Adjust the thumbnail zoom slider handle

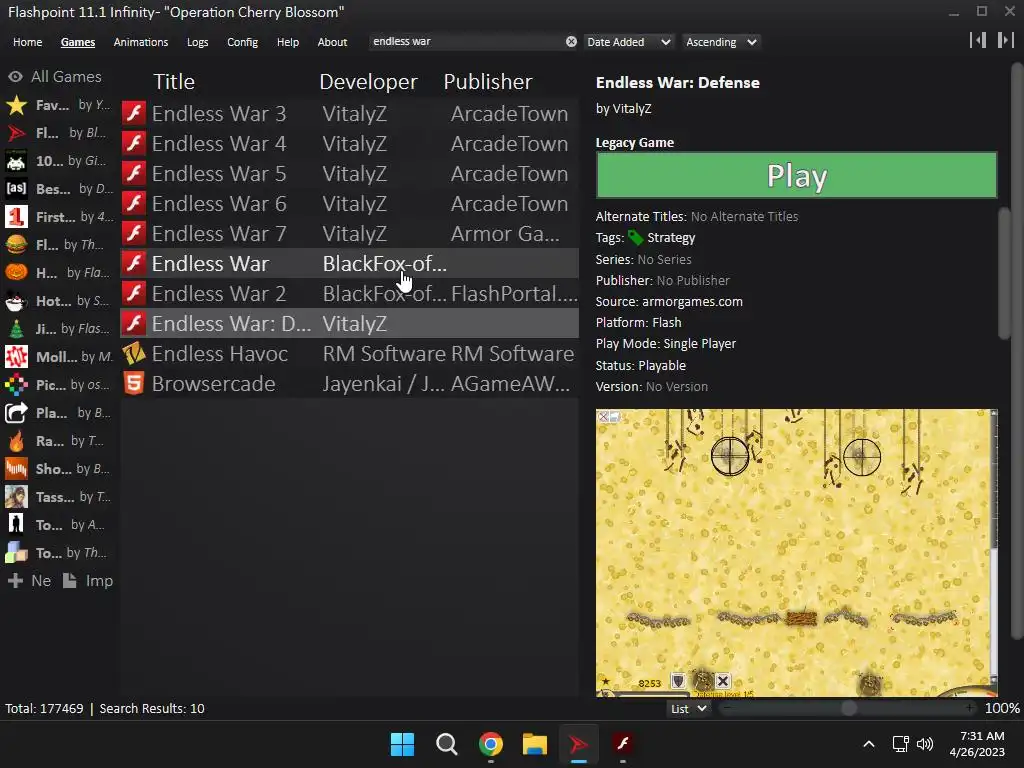848,709
